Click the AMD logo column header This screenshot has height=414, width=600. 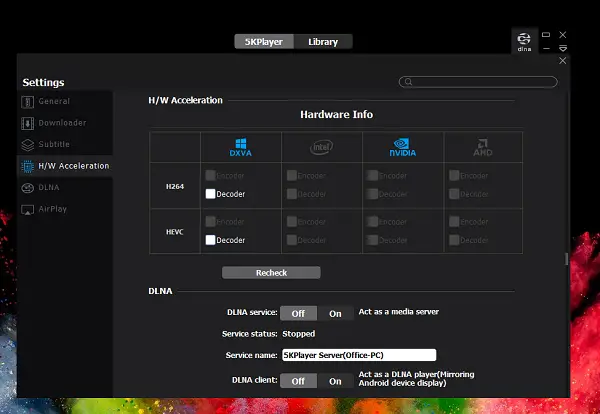[483, 147]
